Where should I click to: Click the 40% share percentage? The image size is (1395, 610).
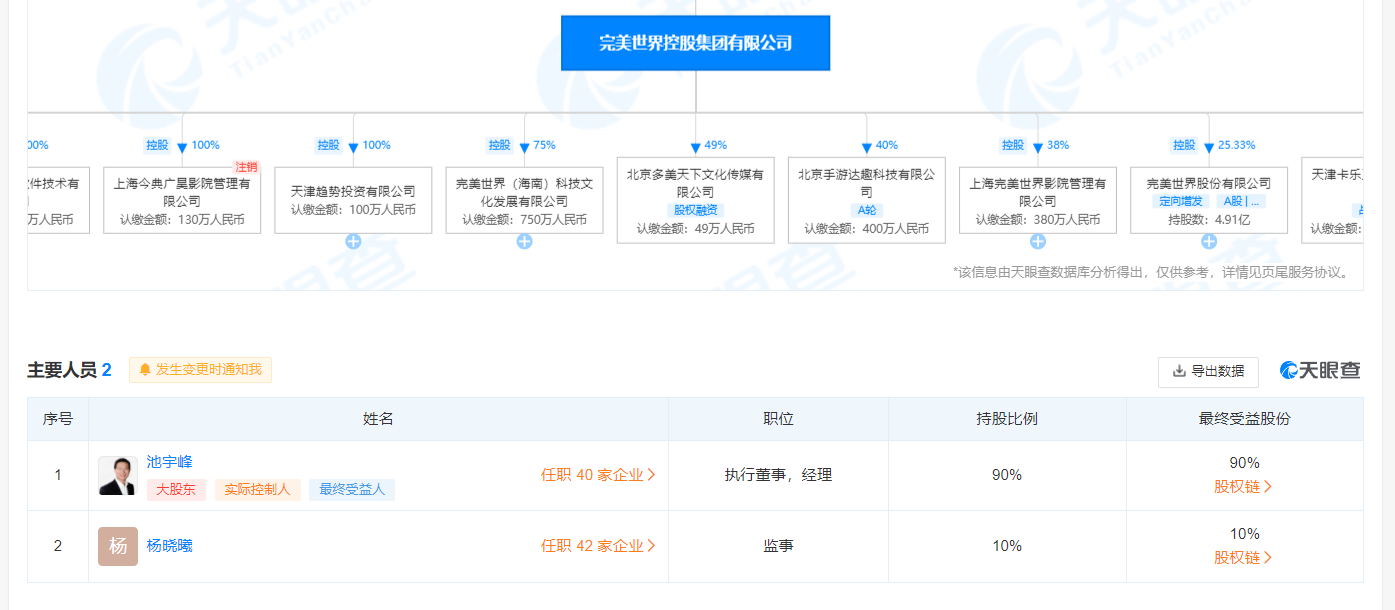(887, 145)
